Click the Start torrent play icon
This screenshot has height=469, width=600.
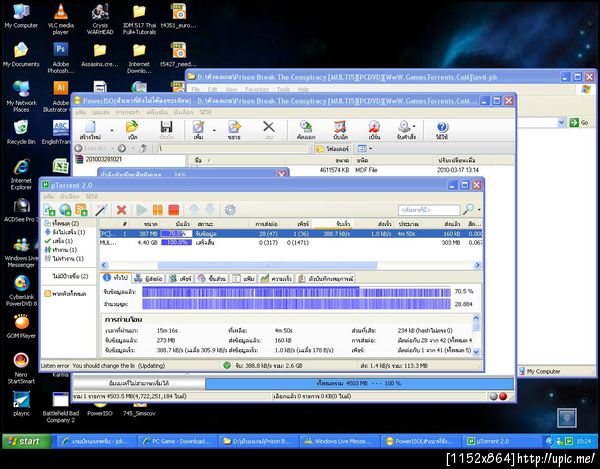(x=142, y=210)
